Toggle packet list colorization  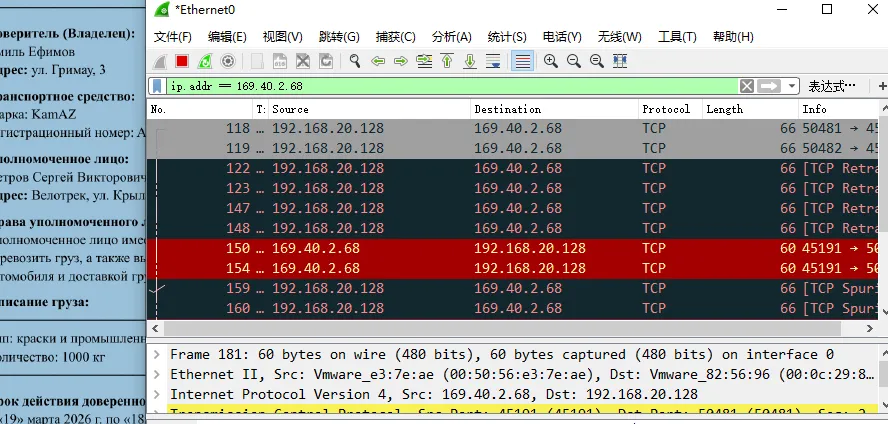[522, 61]
